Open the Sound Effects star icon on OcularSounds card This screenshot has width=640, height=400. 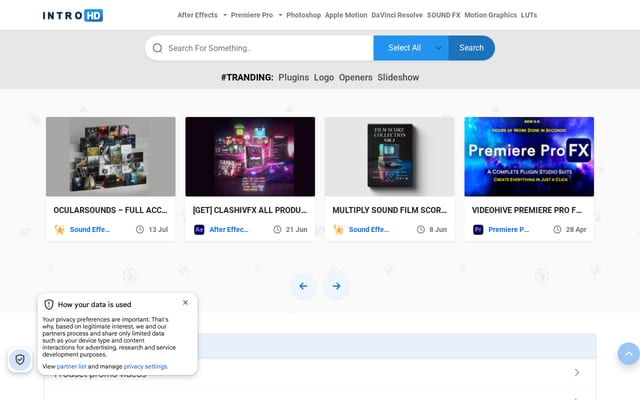point(60,229)
